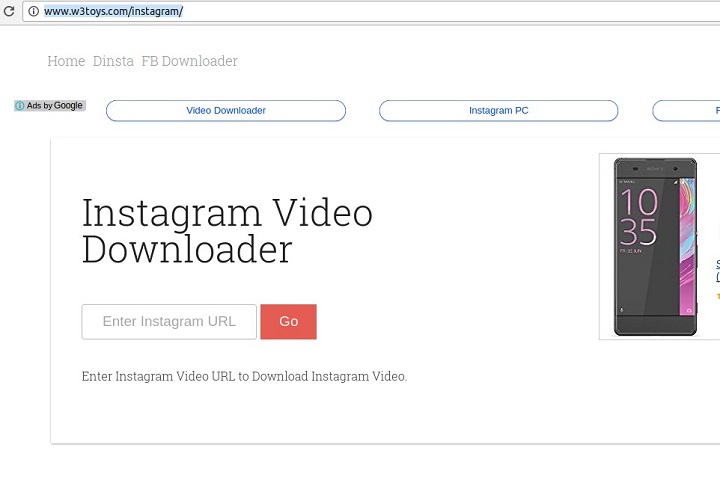Click the Ads by Google info icon

tap(20, 106)
